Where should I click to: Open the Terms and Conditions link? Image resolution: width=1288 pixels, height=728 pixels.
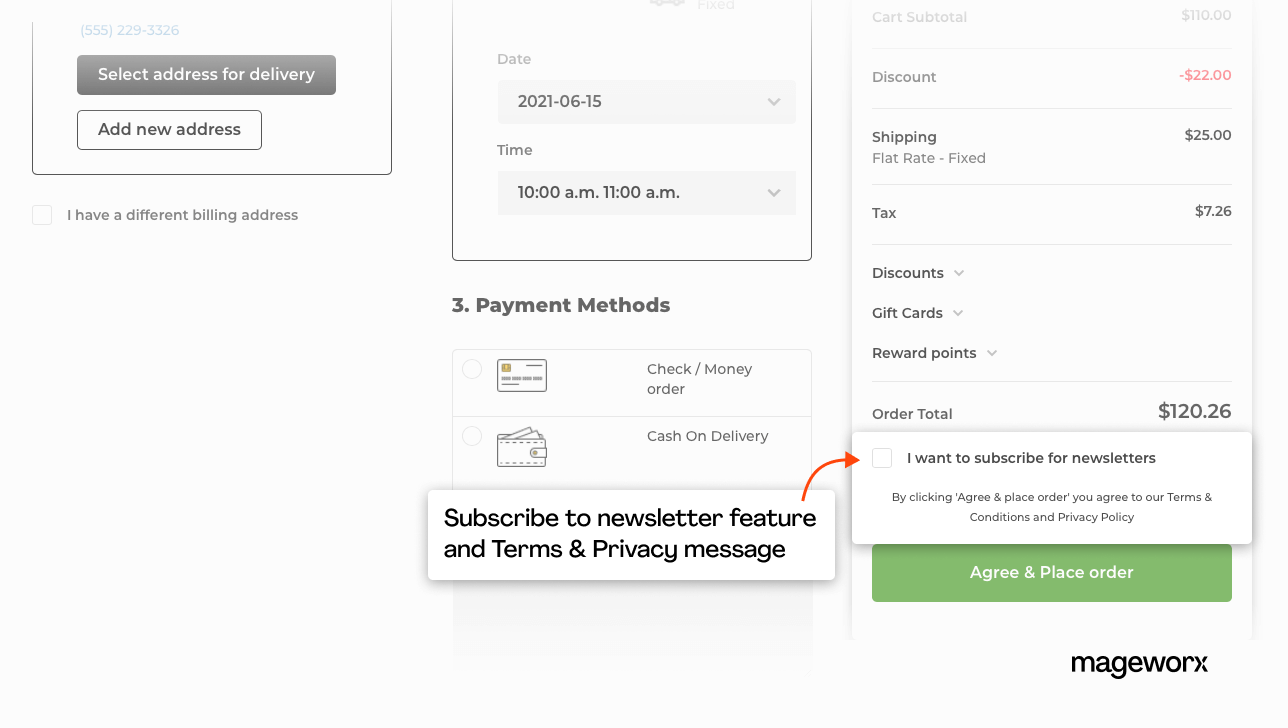(1188, 497)
